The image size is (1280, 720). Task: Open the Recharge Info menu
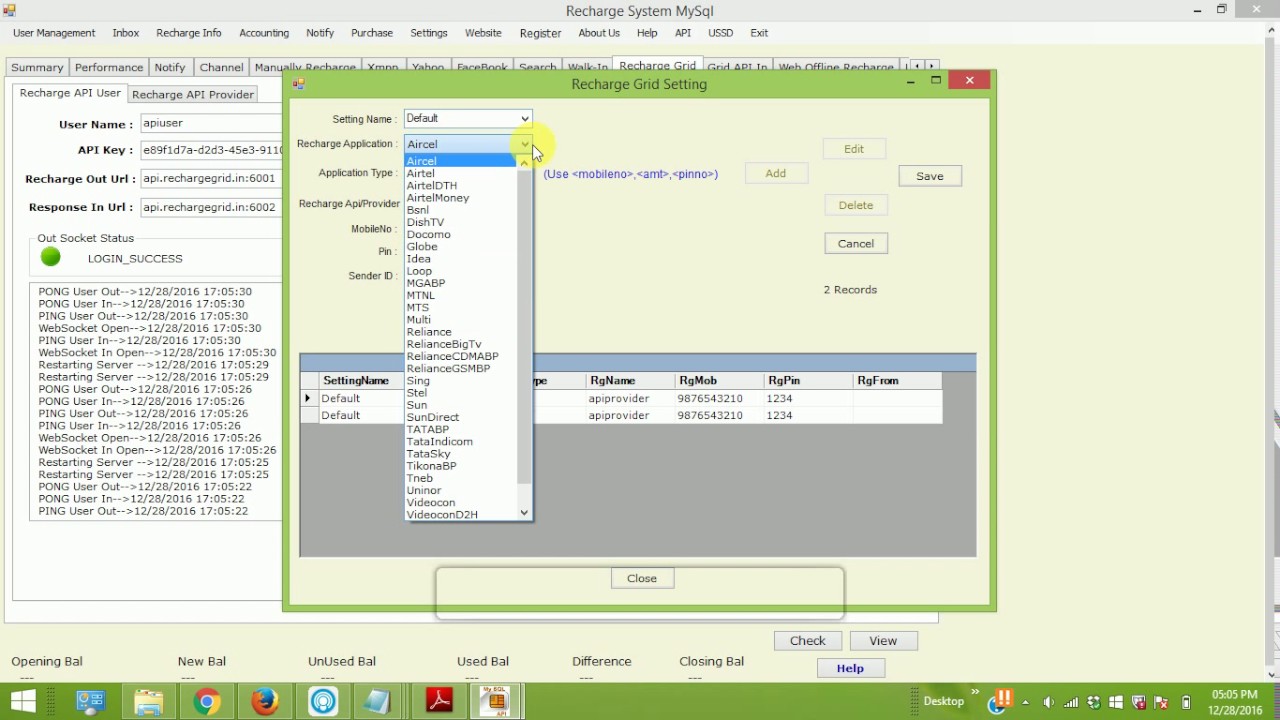pos(189,33)
